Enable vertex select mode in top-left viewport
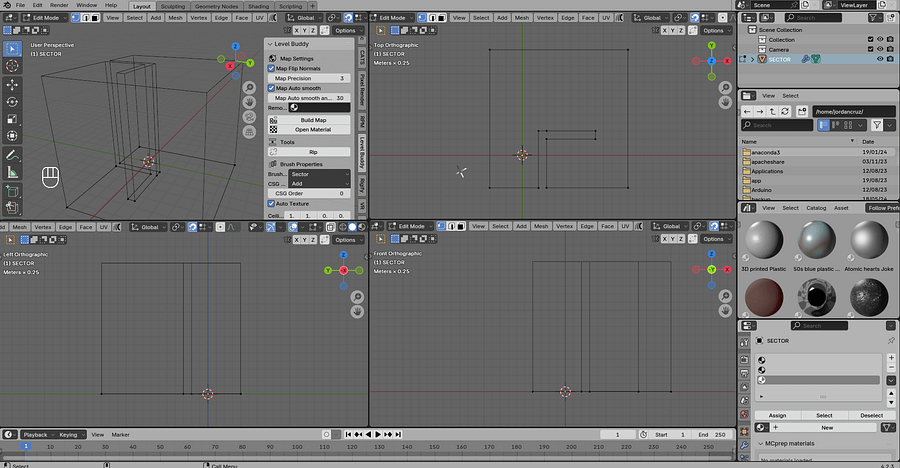 (75, 18)
